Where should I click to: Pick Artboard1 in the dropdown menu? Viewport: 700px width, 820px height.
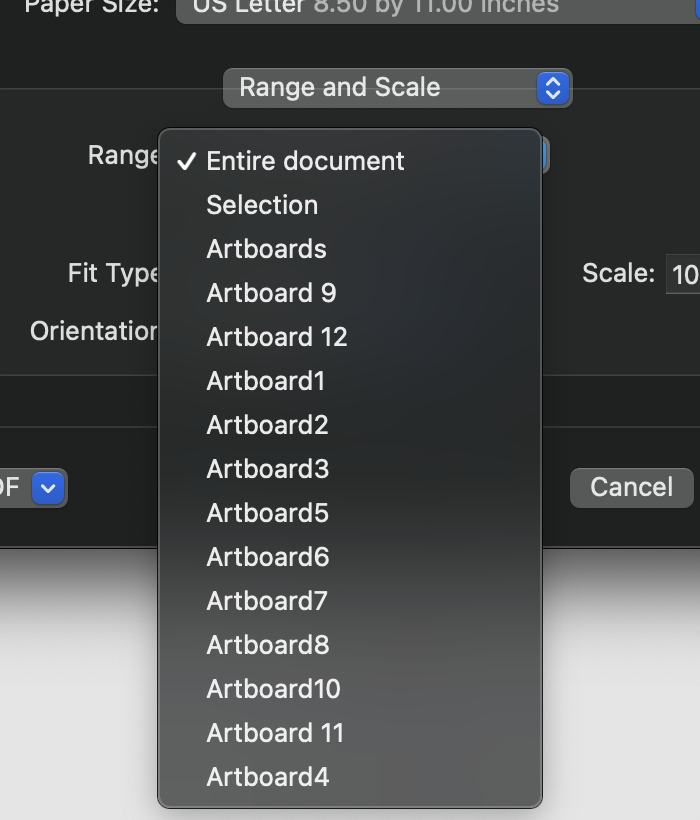pos(349,381)
